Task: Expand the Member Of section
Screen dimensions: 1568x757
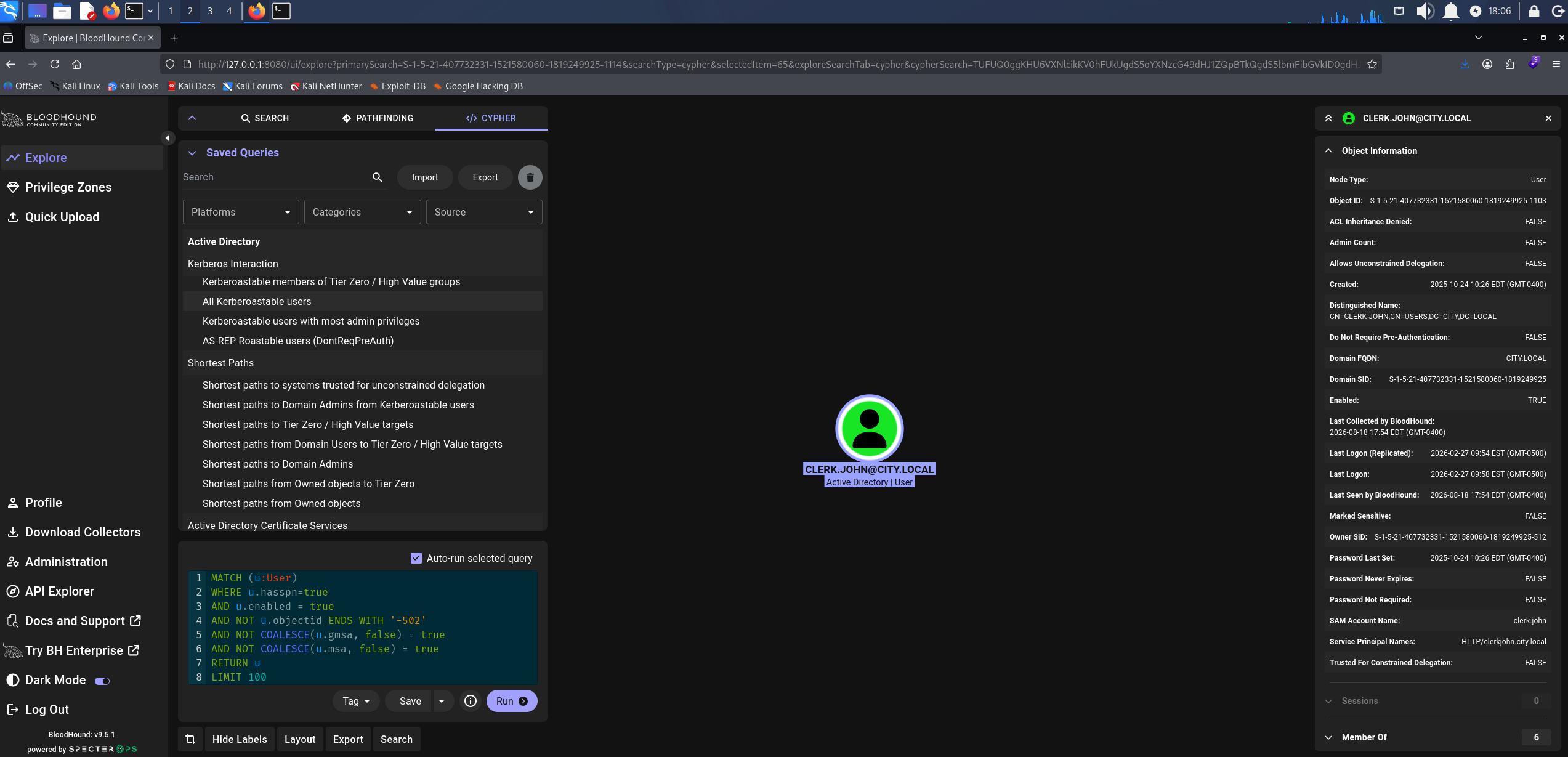Action: [1437, 737]
